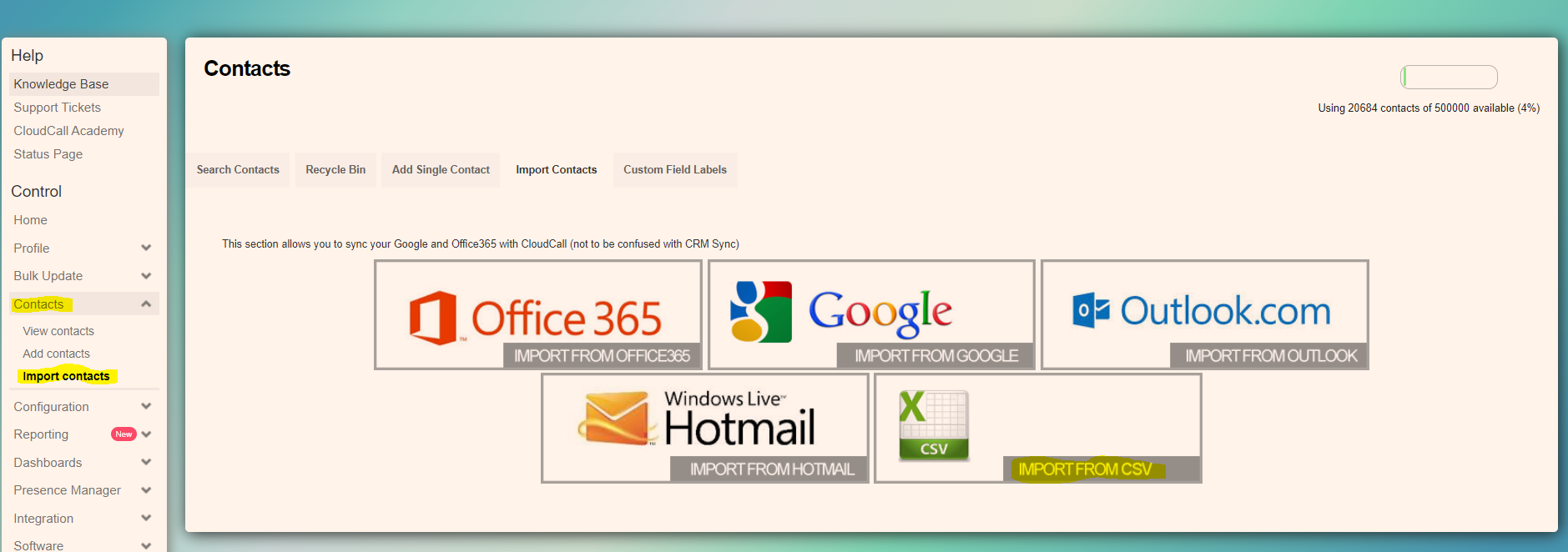Import contacts from Google

pyautogui.click(x=935, y=356)
